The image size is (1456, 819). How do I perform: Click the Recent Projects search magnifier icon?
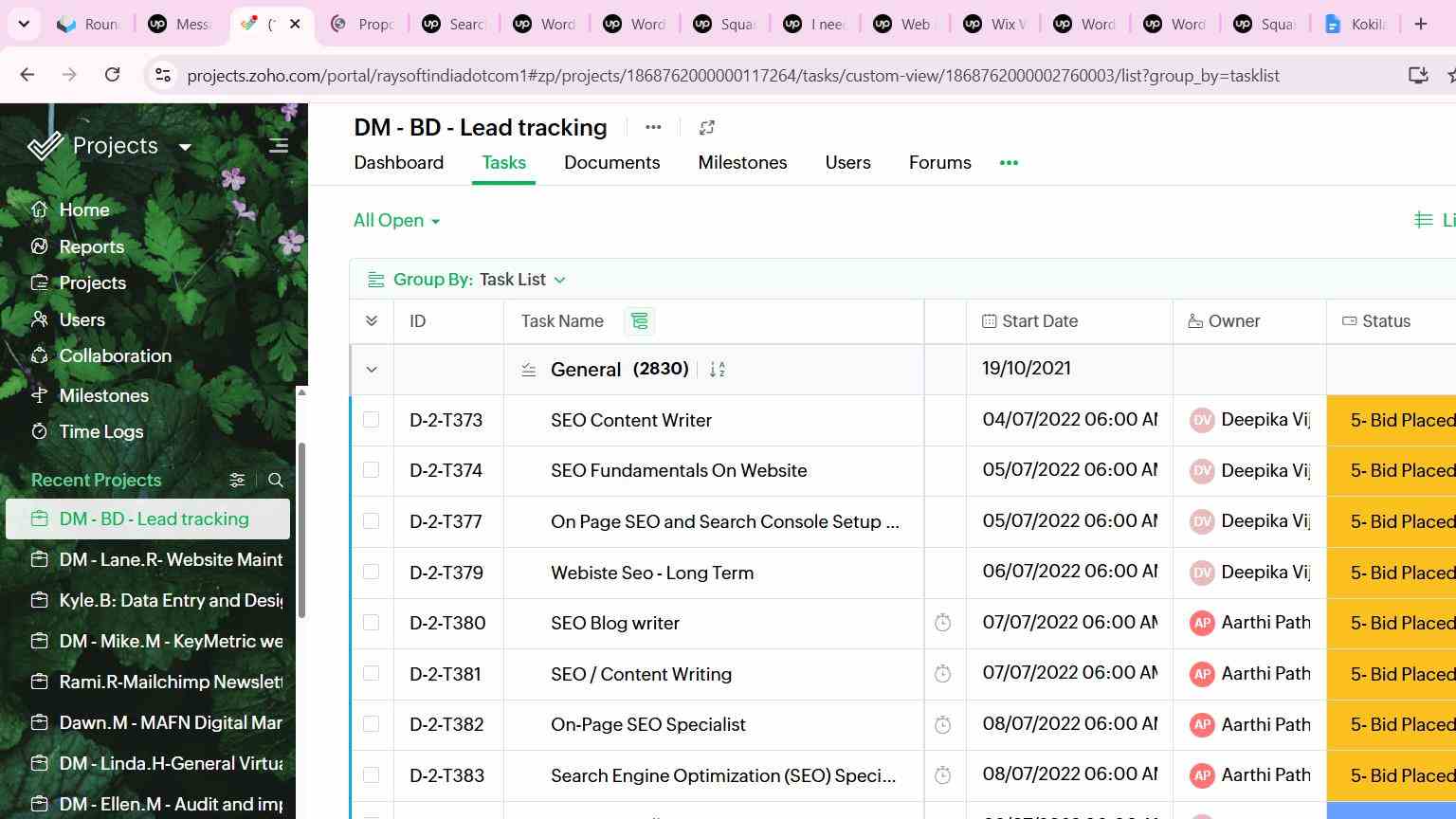pos(276,481)
